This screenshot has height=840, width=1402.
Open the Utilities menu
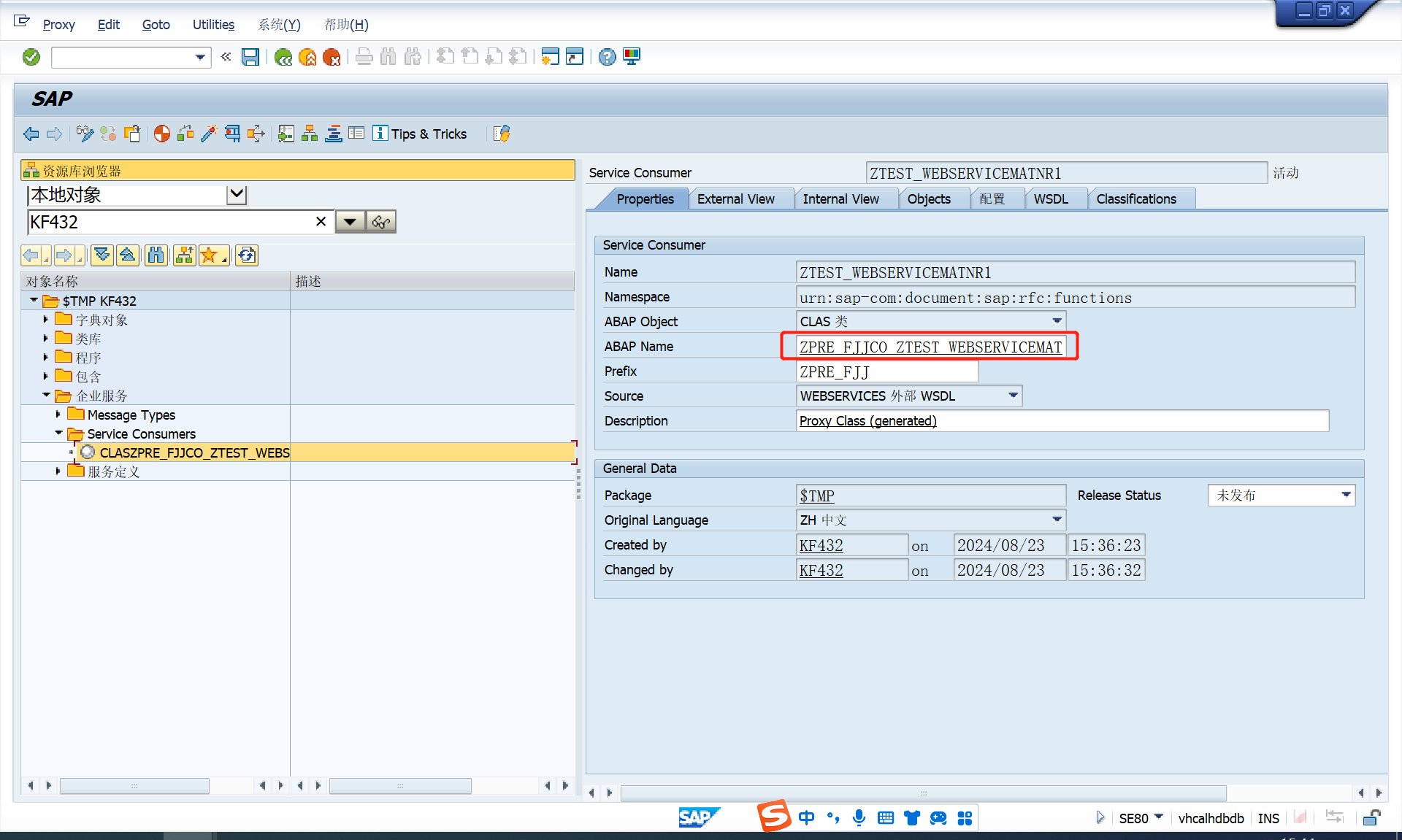213,25
